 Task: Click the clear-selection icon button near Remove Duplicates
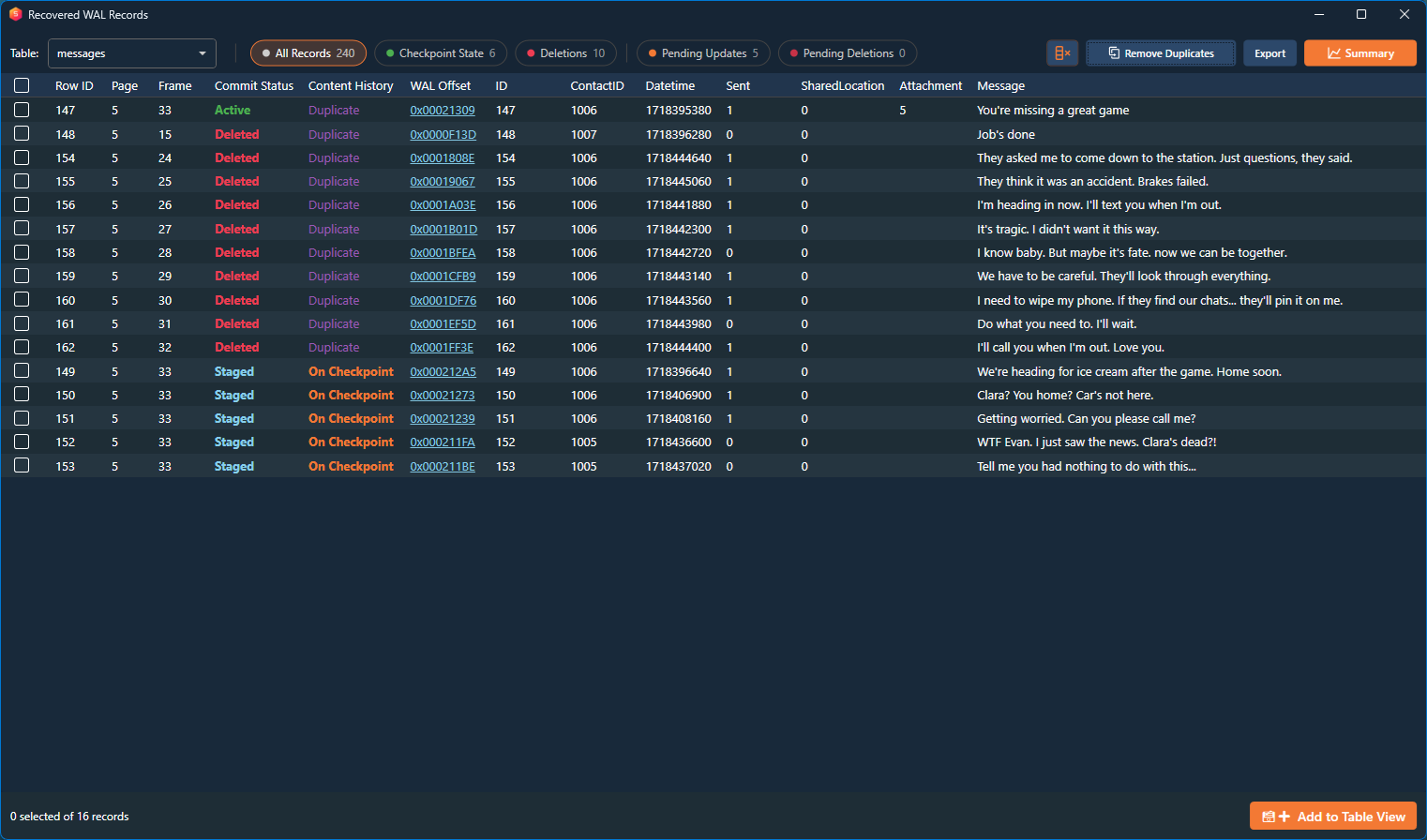tap(1062, 53)
